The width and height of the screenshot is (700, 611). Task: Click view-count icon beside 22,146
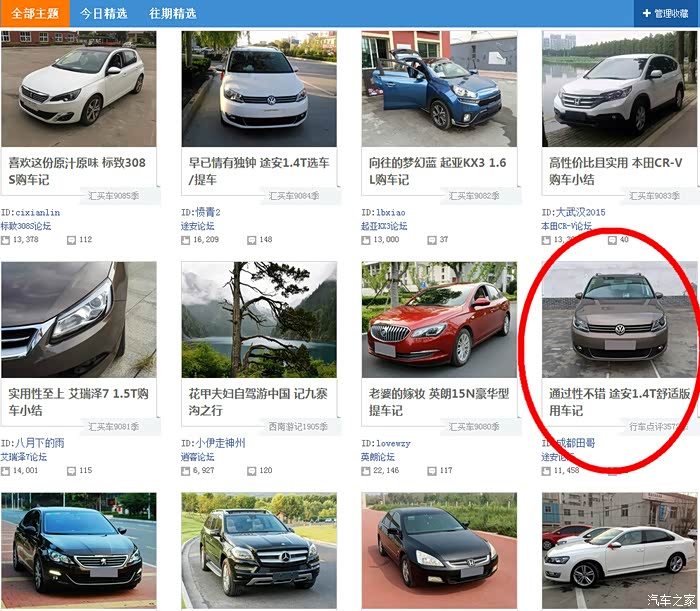[x=366, y=470]
